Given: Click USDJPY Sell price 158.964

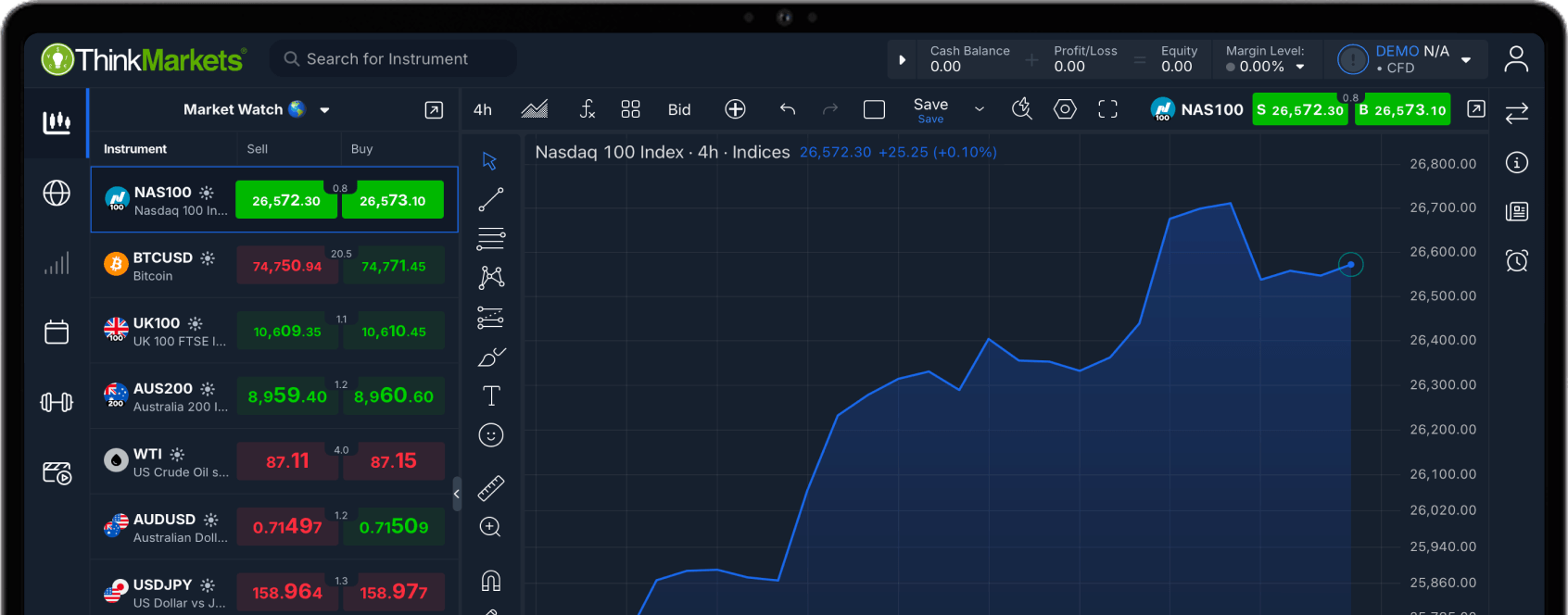Looking at the screenshot, I should (x=287, y=592).
